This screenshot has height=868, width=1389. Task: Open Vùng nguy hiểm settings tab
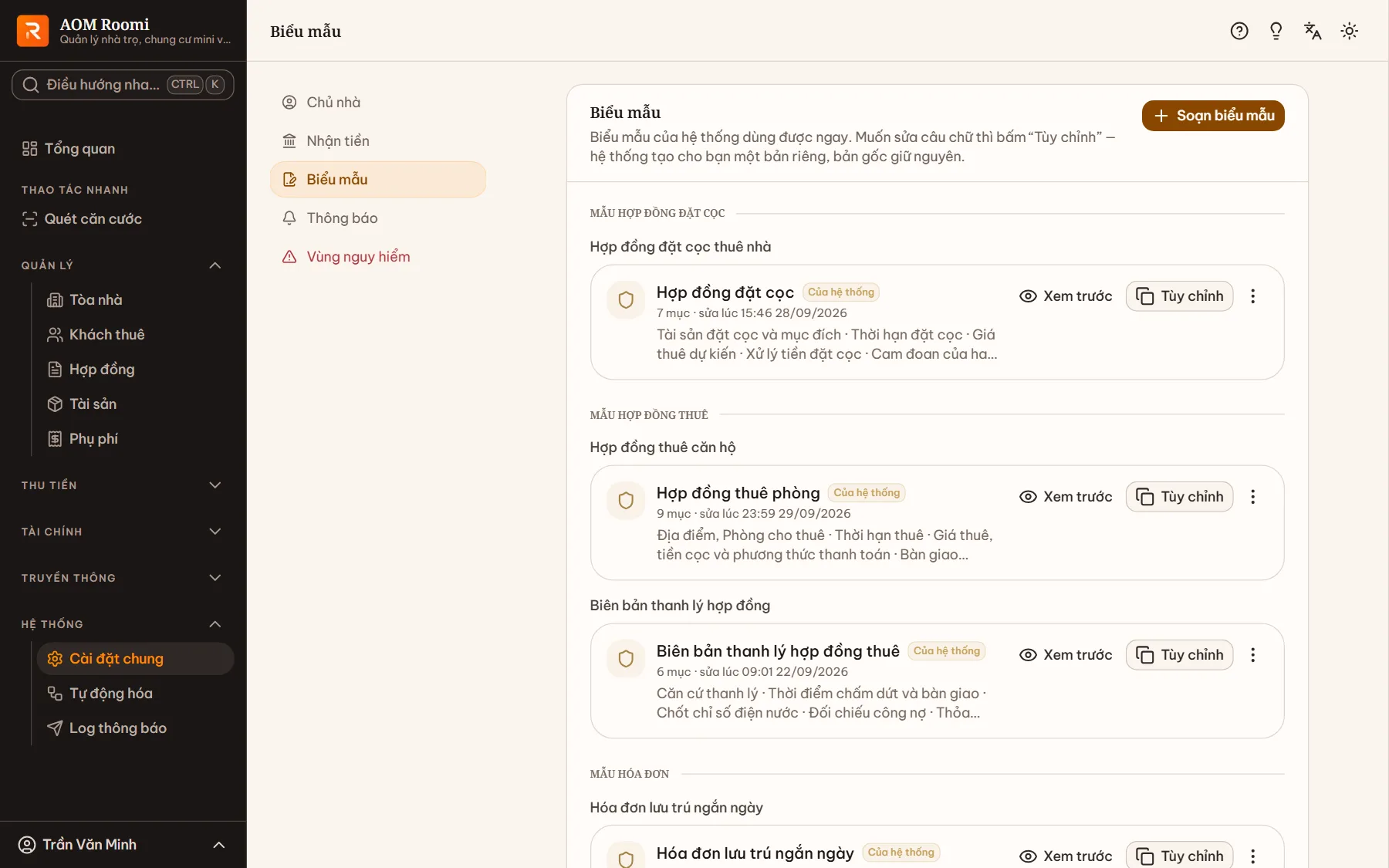pyautogui.click(x=378, y=257)
